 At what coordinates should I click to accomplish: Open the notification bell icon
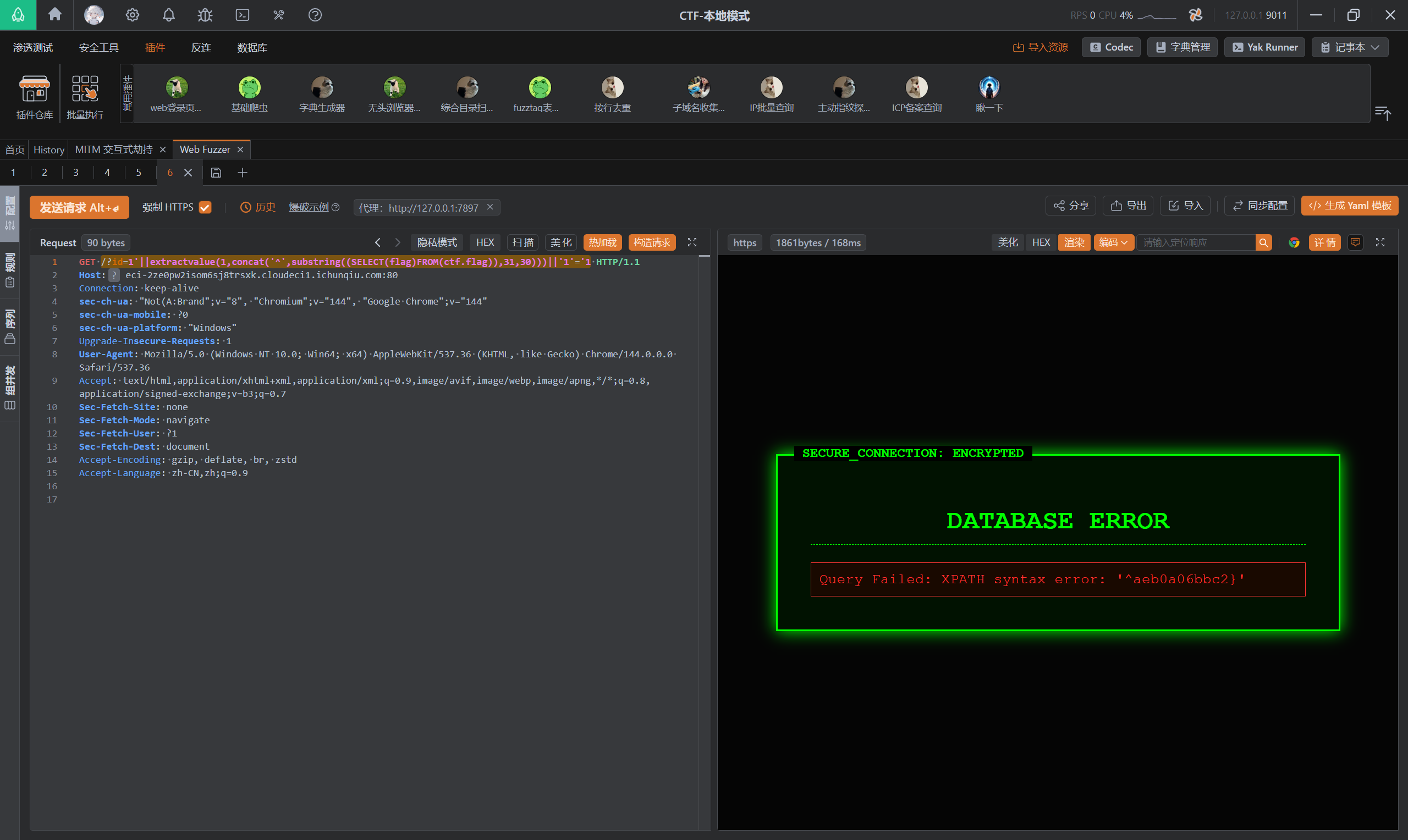pyautogui.click(x=169, y=15)
